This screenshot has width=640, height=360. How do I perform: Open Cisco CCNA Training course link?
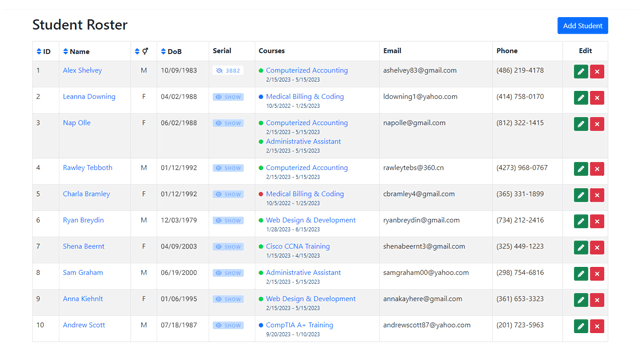coord(298,246)
